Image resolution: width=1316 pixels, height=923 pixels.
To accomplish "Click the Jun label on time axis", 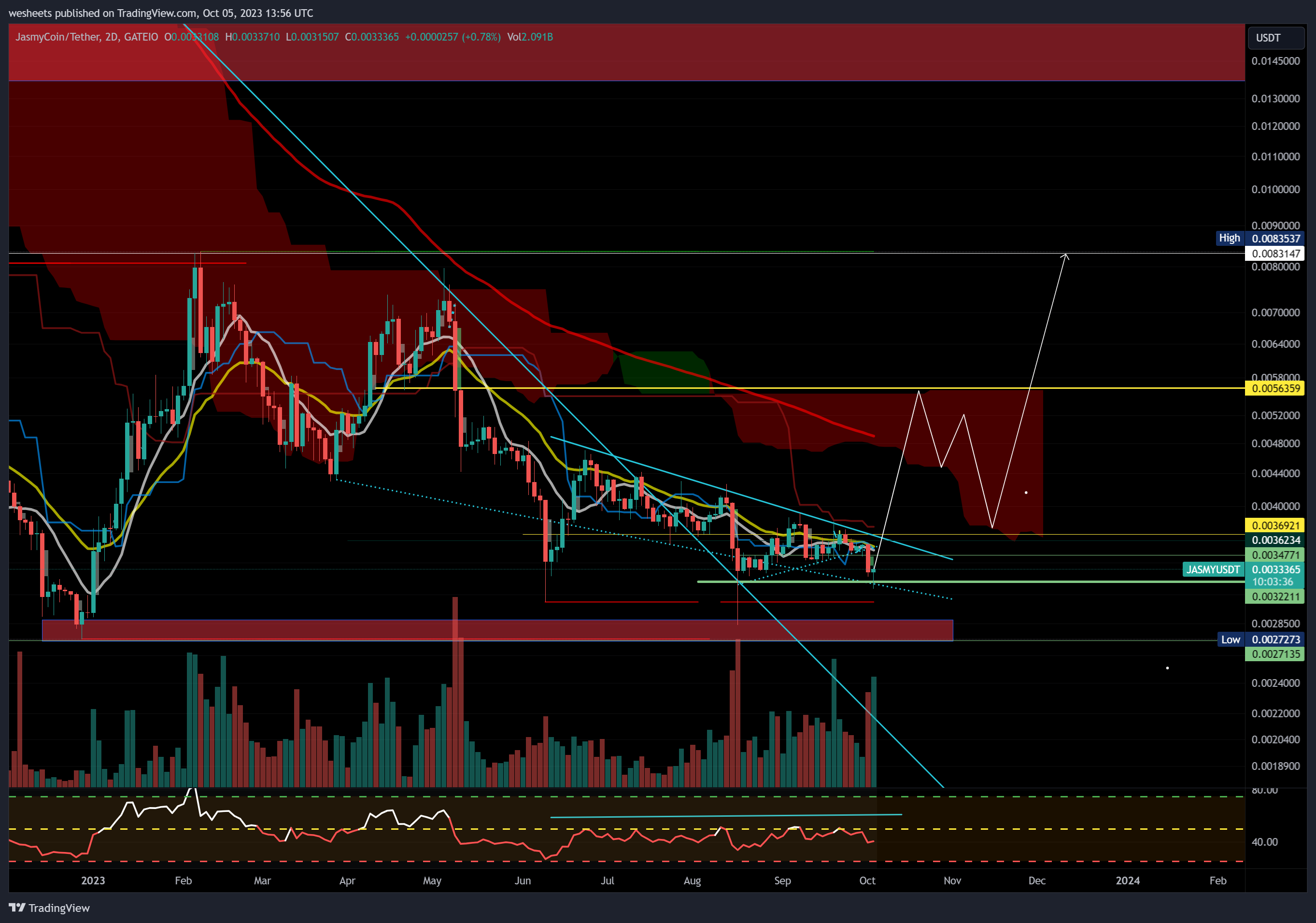I will tap(523, 880).
